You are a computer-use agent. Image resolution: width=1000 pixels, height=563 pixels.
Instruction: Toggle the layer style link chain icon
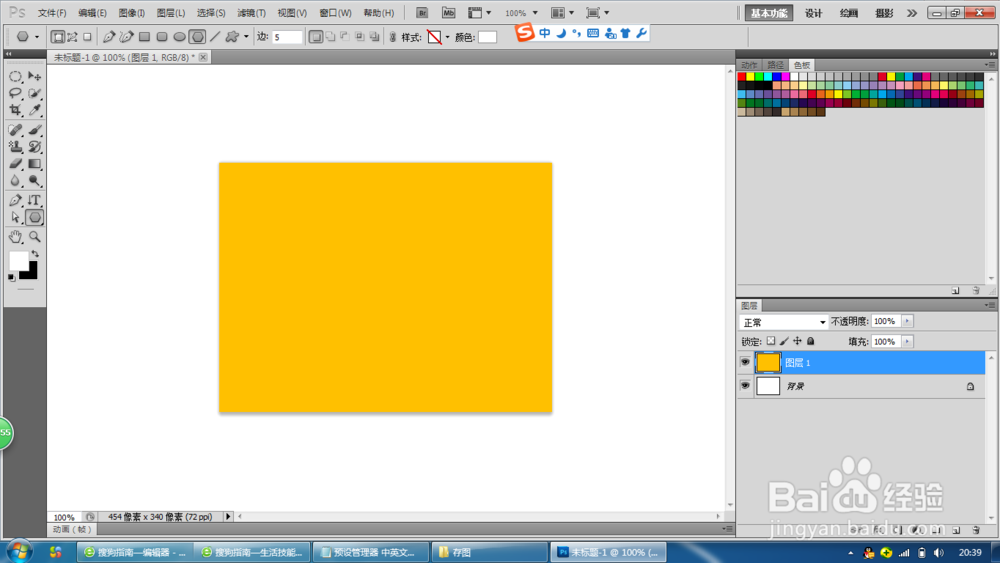click(x=393, y=37)
